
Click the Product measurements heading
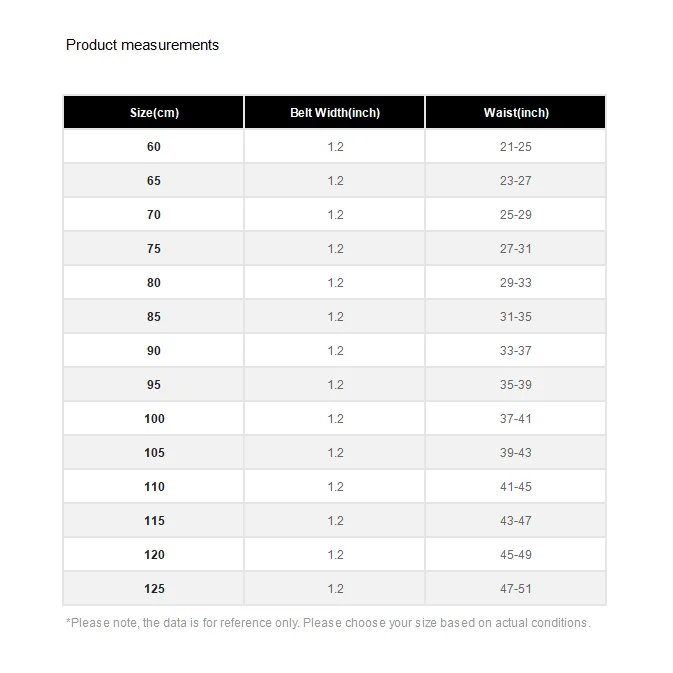click(x=142, y=45)
